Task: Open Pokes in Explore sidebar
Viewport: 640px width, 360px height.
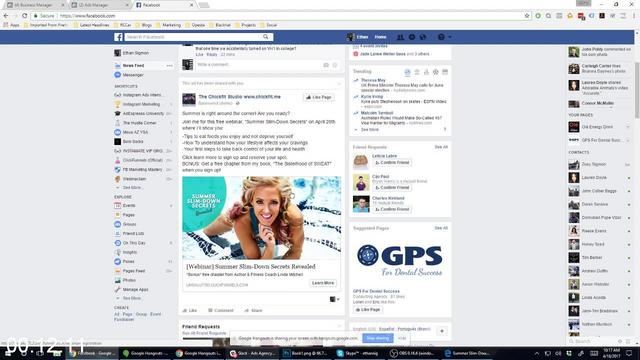Action: point(129,262)
